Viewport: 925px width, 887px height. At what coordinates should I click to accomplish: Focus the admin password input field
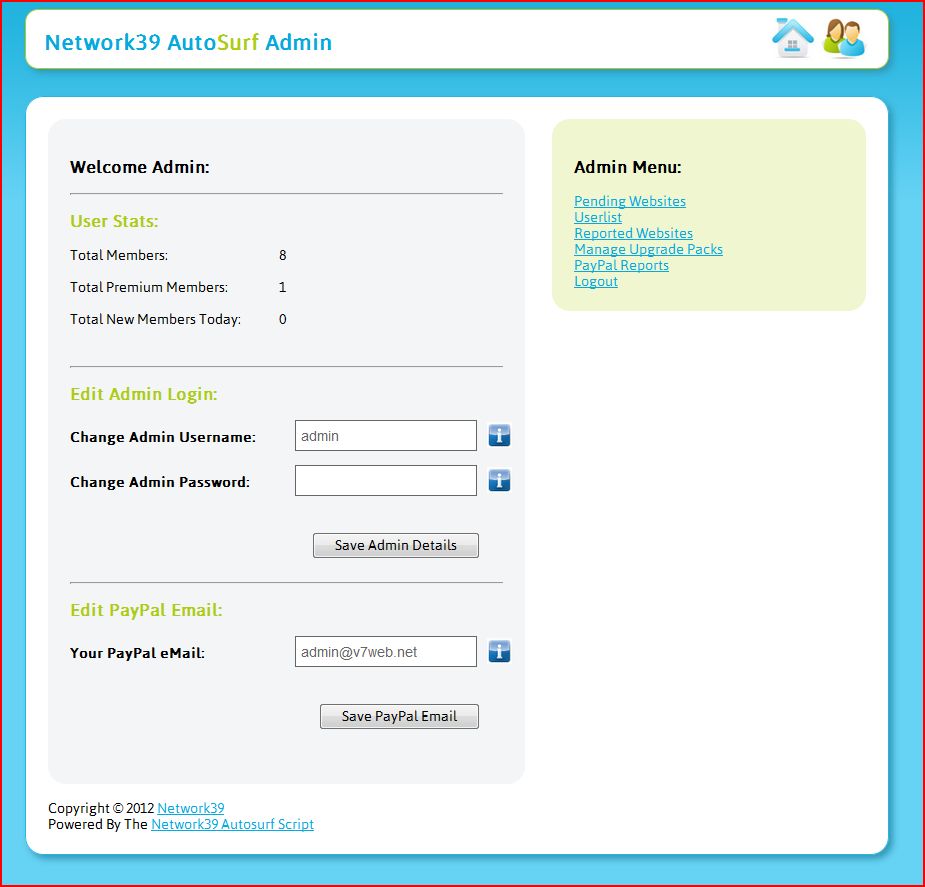(386, 480)
